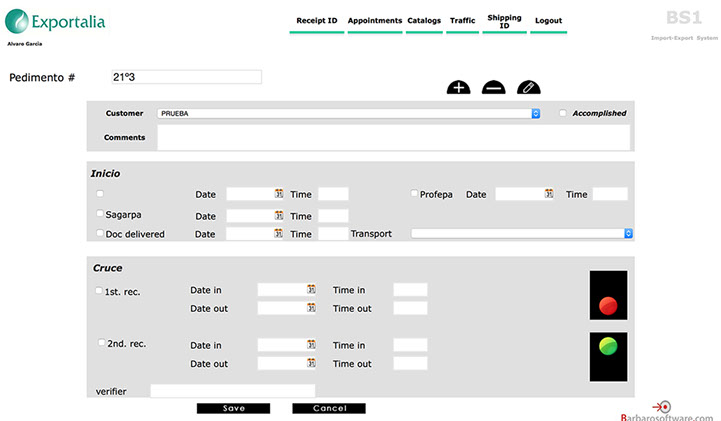The height and width of the screenshot is (421, 721).
Task: Click into the Comments text field
Action: [393, 138]
